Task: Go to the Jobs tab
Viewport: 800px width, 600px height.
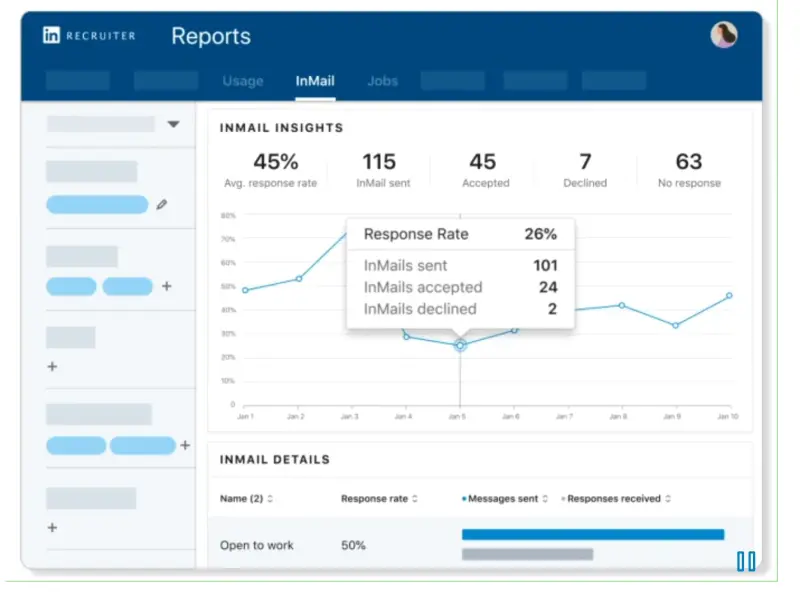Action: pyautogui.click(x=382, y=81)
